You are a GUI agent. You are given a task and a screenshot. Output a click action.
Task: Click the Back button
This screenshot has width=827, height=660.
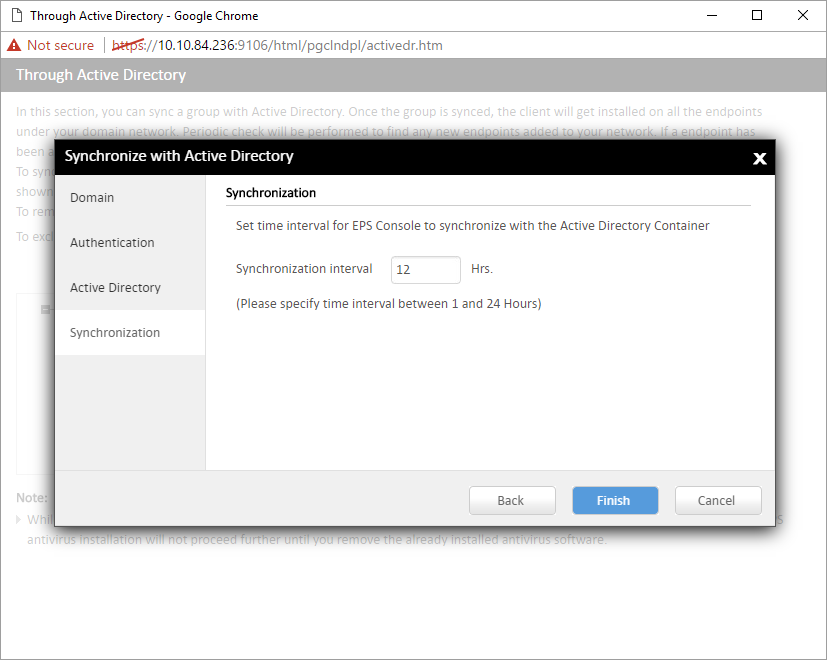point(512,500)
